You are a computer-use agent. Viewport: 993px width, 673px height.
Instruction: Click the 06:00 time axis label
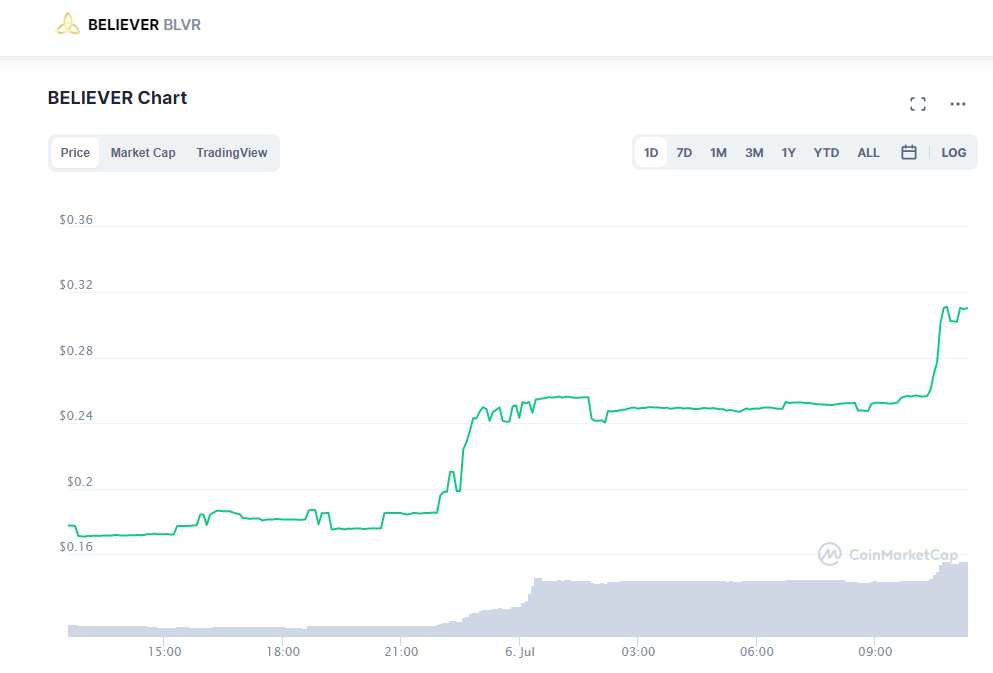click(757, 651)
